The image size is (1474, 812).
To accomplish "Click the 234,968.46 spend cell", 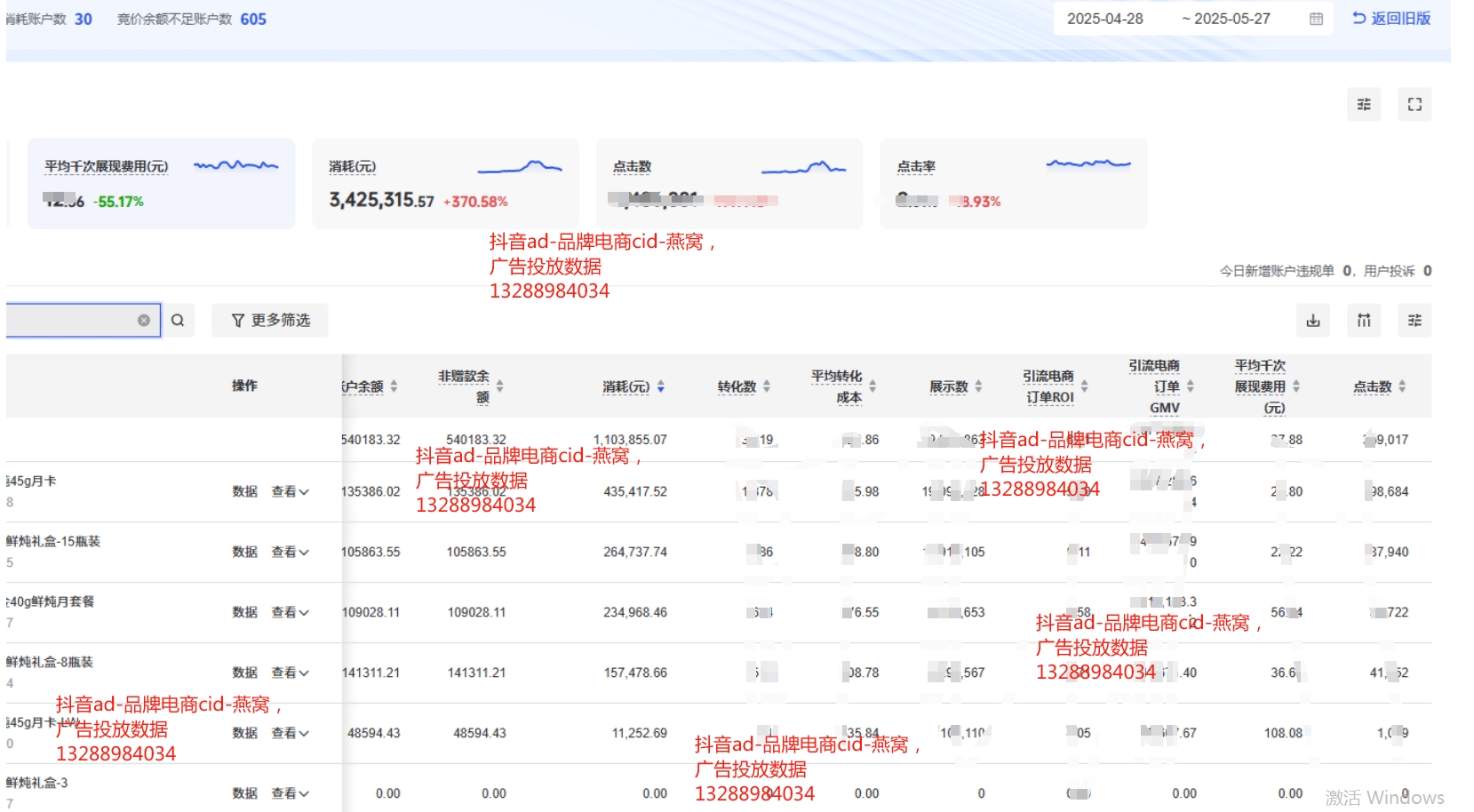I will tap(635, 612).
